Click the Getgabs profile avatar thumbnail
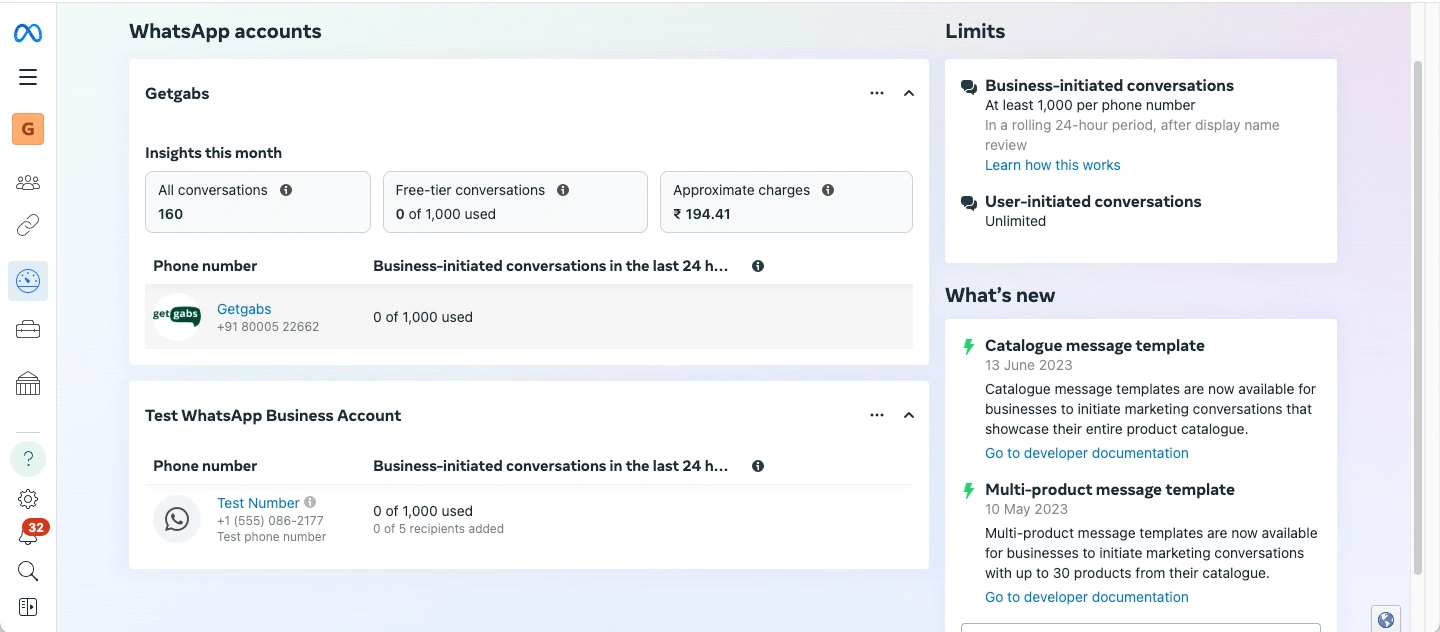This screenshot has width=1440, height=632. click(176, 316)
